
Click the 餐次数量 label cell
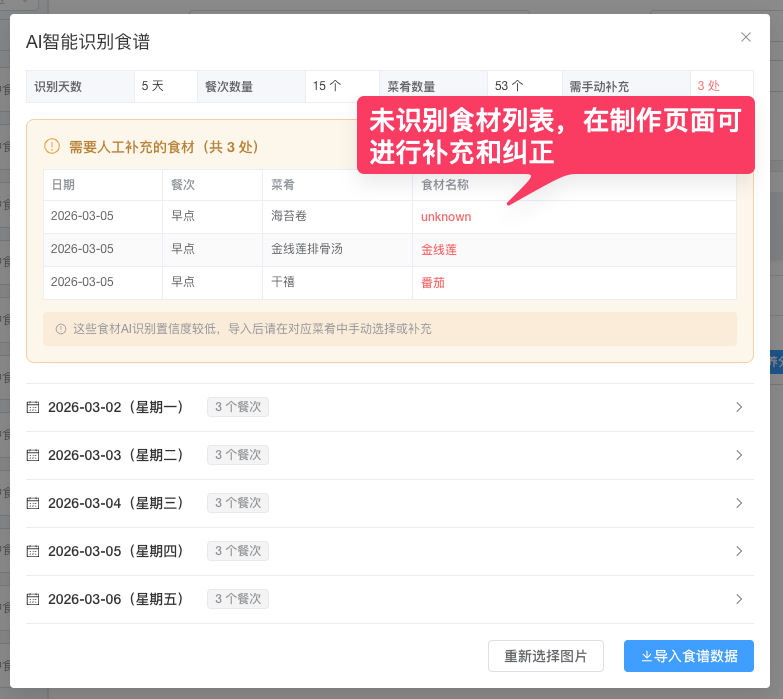[x=251, y=86]
